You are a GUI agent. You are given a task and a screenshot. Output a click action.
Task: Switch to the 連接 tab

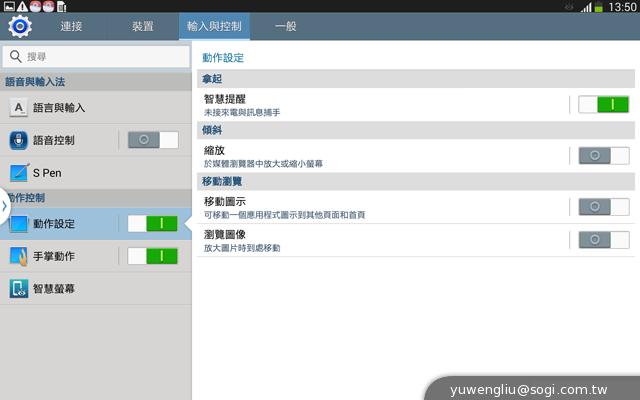(x=72, y=26)
